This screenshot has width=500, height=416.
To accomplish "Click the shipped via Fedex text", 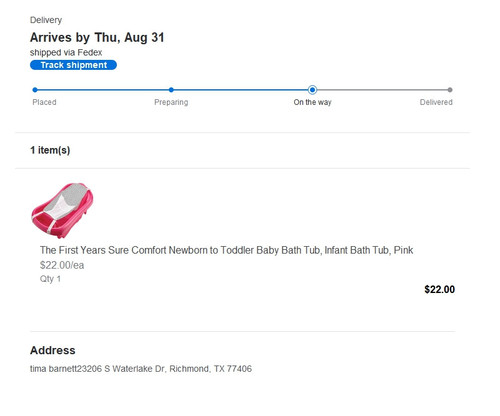I will point(66,53).
